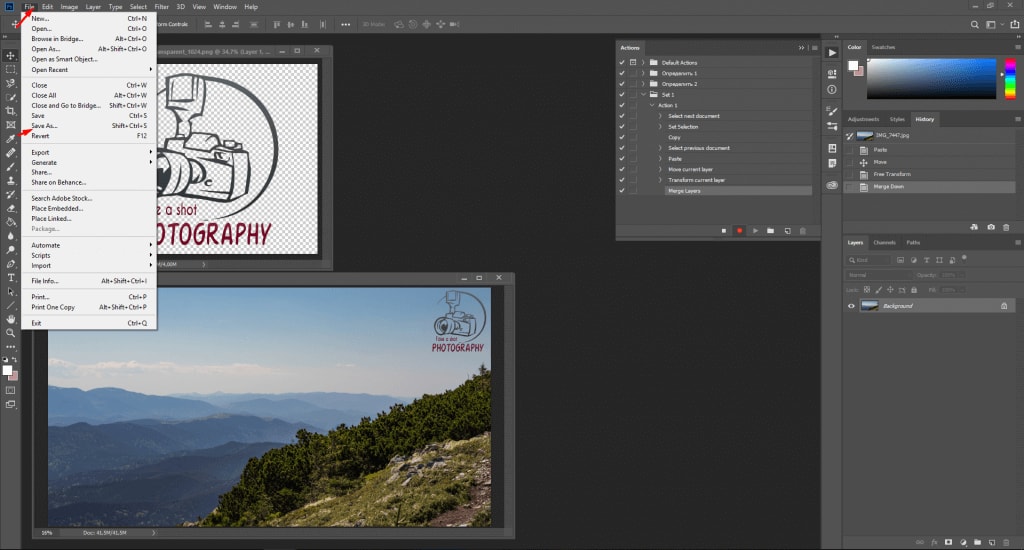1024x550 pixels.
Task: Toggle checkmark for Default Actions set
Action: coord(622,63)
